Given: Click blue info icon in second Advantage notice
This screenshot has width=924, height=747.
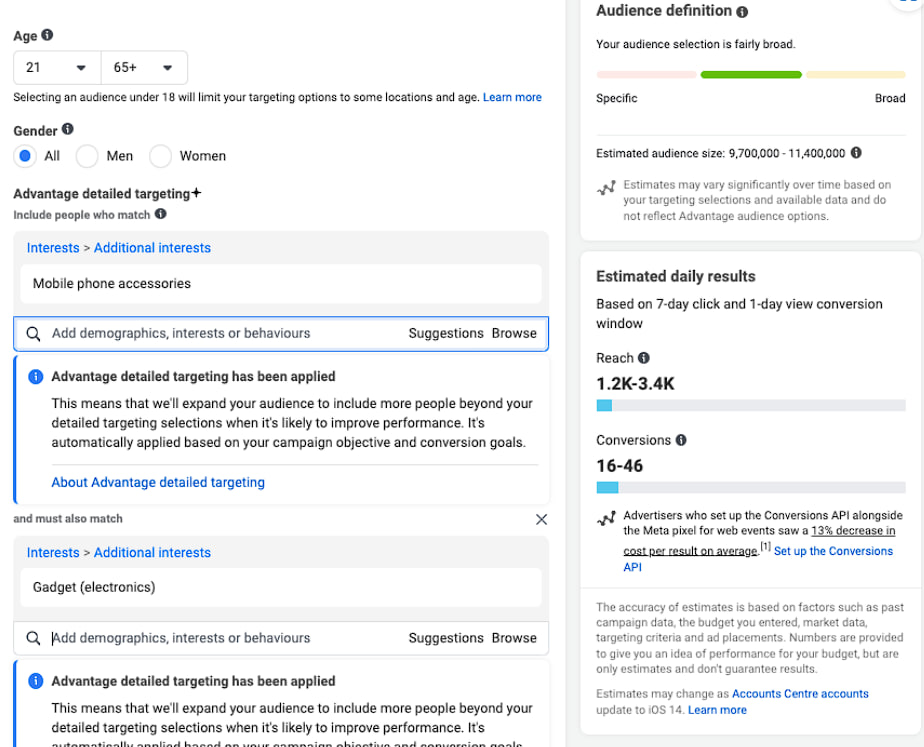Looking at the screenshot, I should 35,681.
